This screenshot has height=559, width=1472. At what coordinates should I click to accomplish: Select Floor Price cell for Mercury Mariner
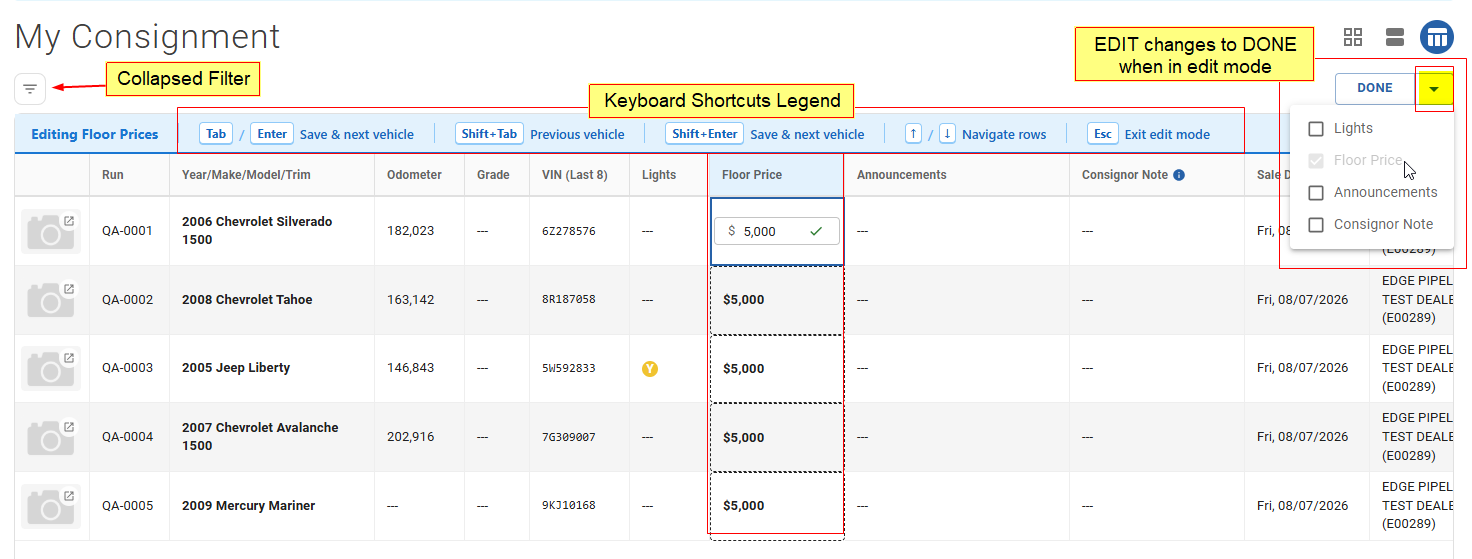click(776, 506)
